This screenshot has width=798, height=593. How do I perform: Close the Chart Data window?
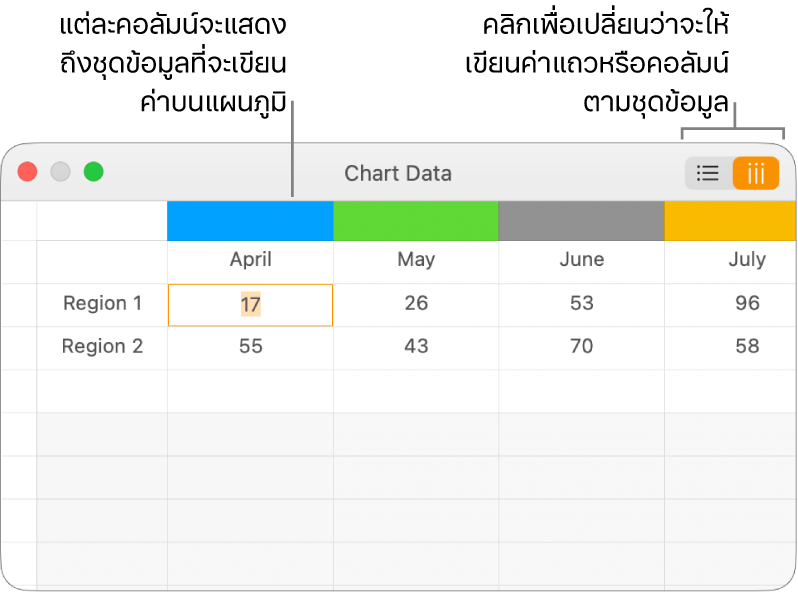(x=28, y=172)
